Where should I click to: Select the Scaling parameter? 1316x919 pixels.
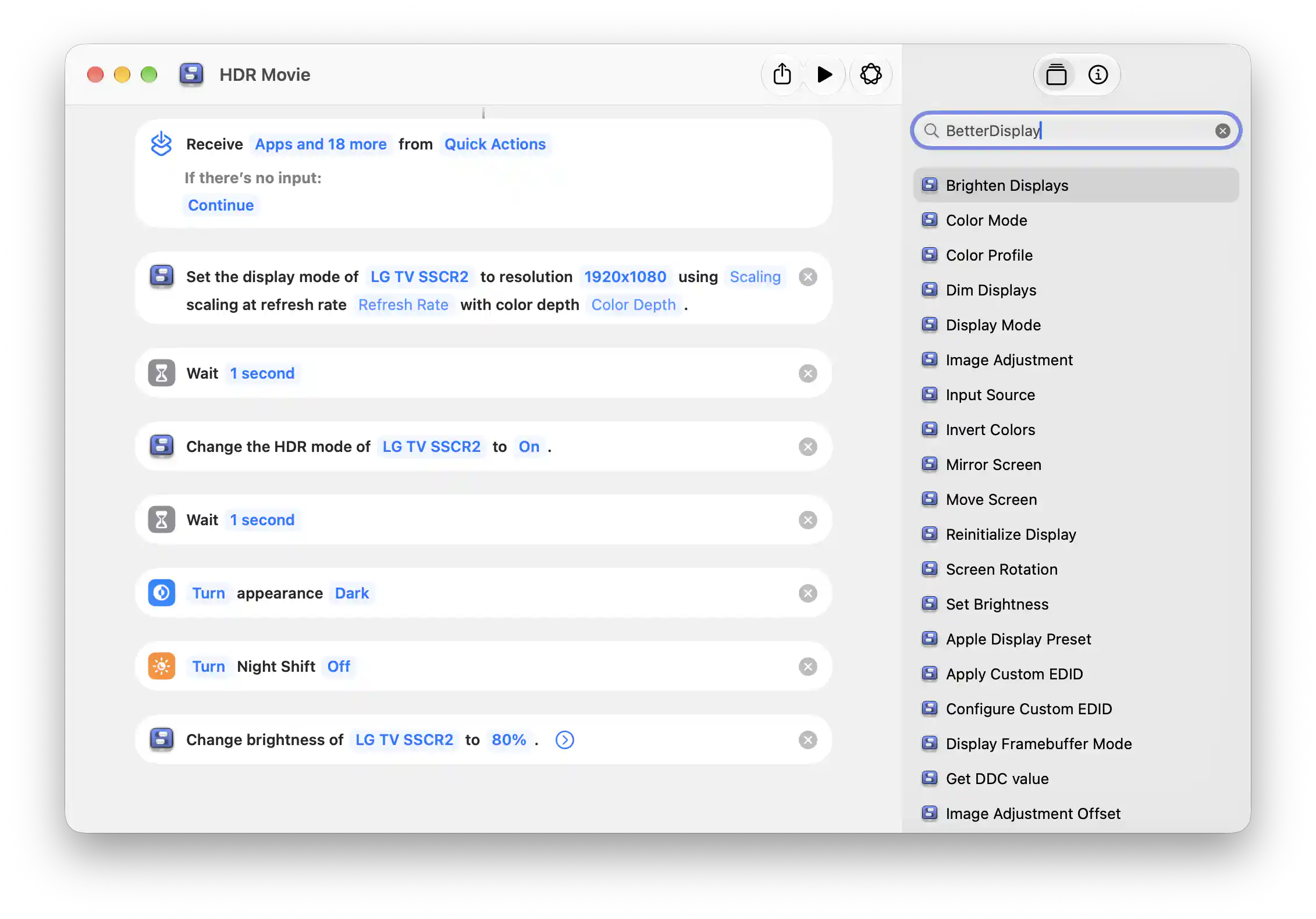(x=755, y=277)
